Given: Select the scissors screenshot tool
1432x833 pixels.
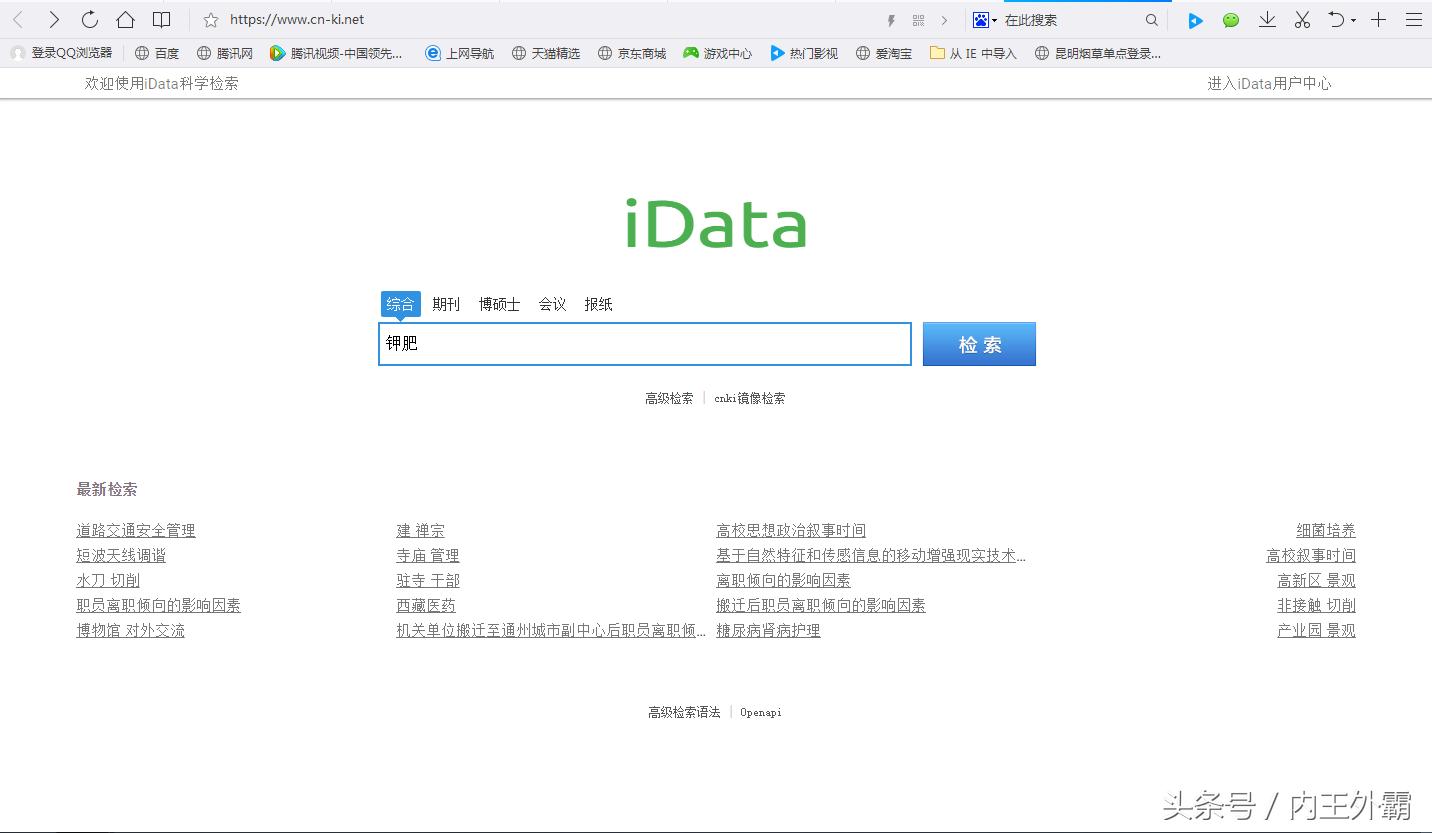Looking at the screenshot, I should pos(1302,19).
